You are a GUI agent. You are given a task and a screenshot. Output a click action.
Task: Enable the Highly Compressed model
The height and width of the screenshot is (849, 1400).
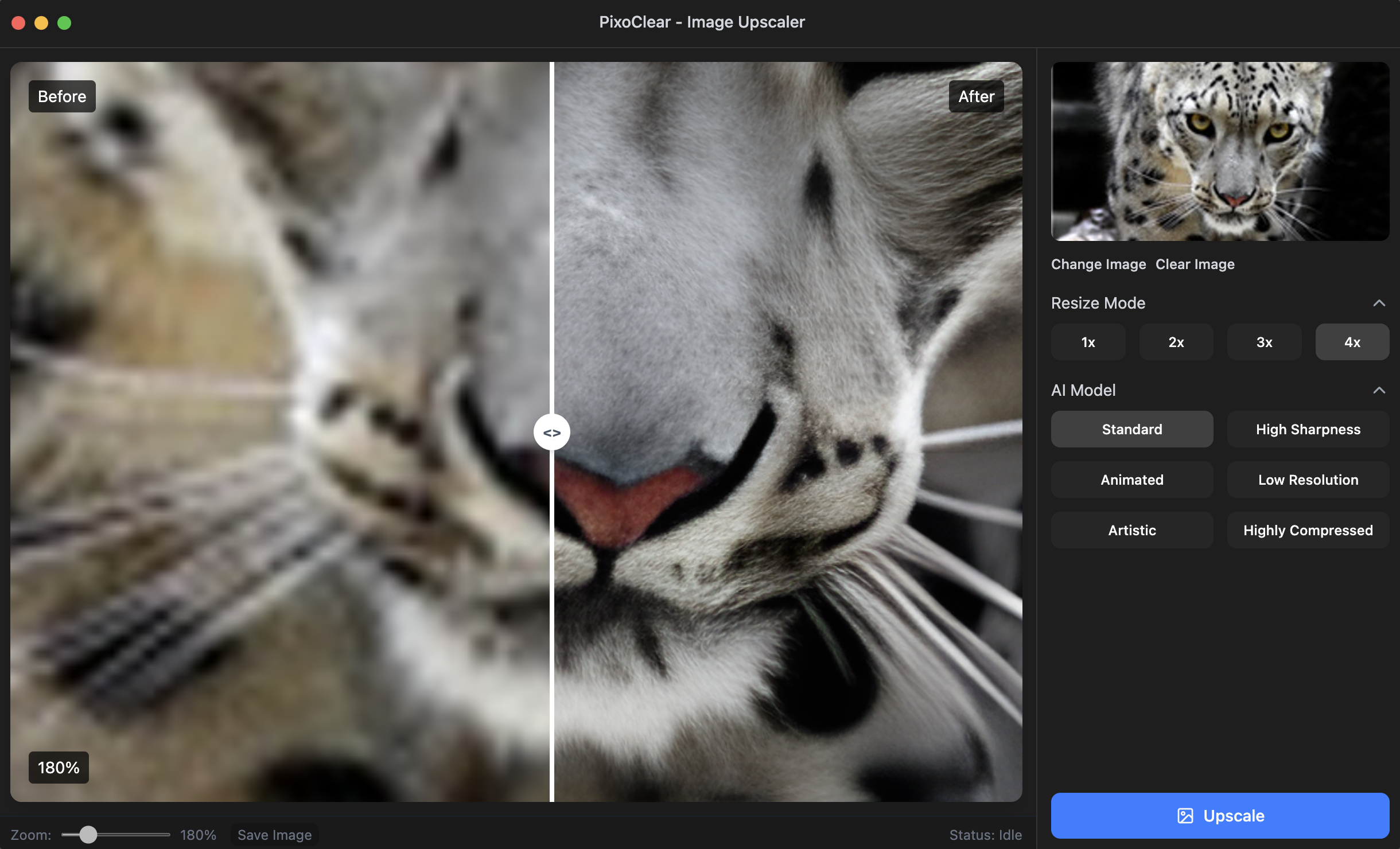coord(1308,531)
